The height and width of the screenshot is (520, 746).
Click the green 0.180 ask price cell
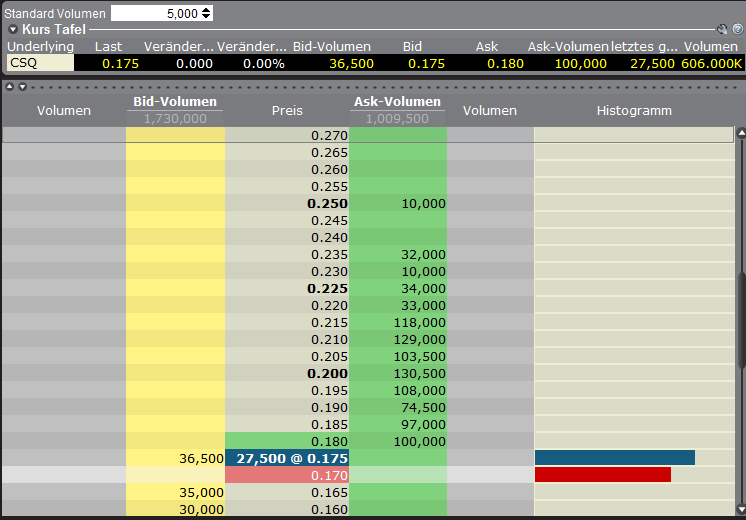(286, 441)
